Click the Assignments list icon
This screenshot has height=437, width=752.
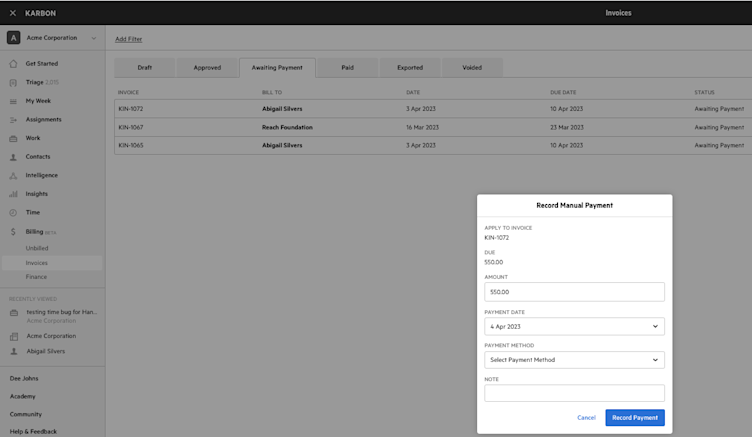(13, 119)
